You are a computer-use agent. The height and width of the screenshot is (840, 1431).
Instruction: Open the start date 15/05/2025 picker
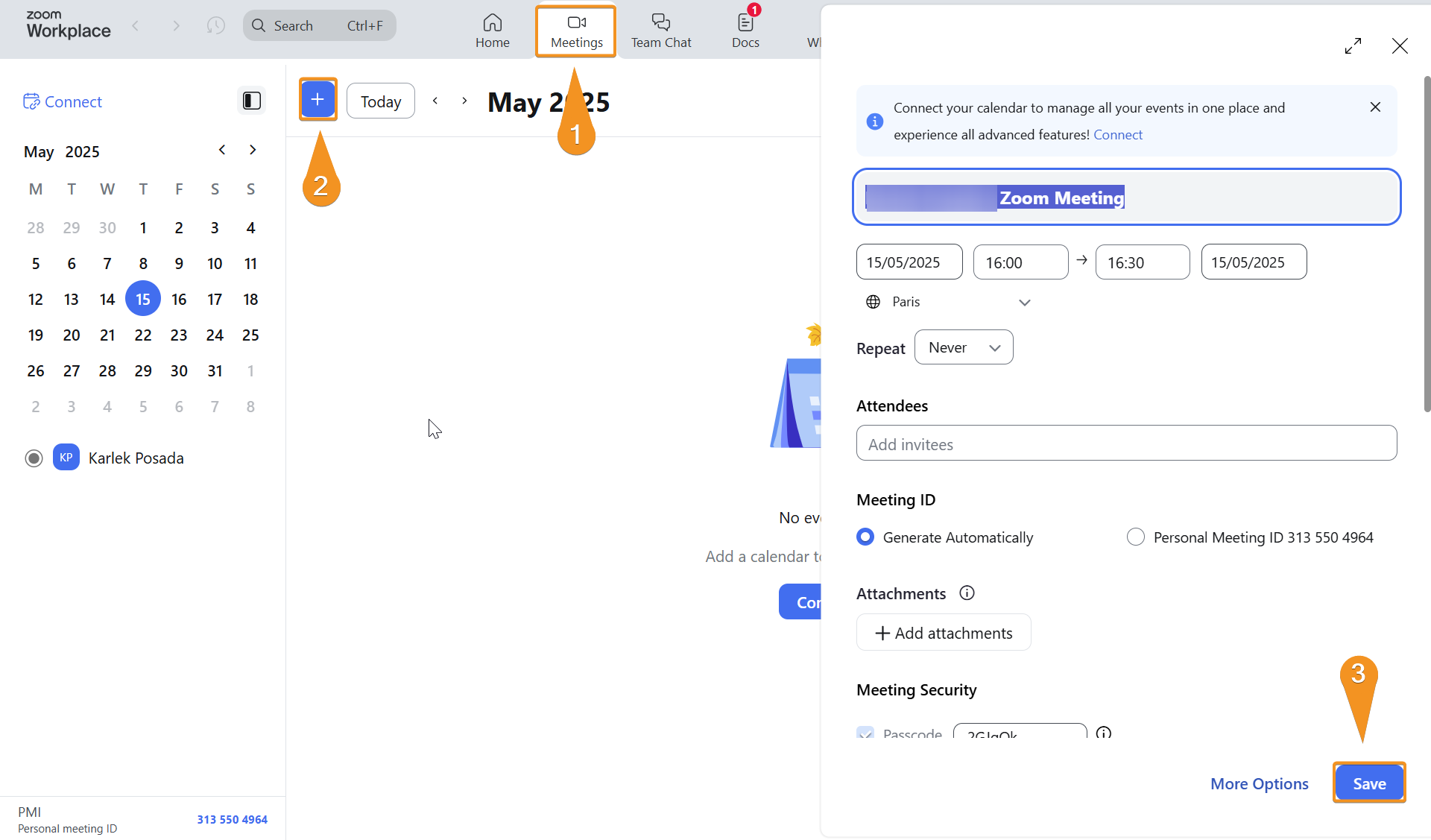[x=909, y=262]
